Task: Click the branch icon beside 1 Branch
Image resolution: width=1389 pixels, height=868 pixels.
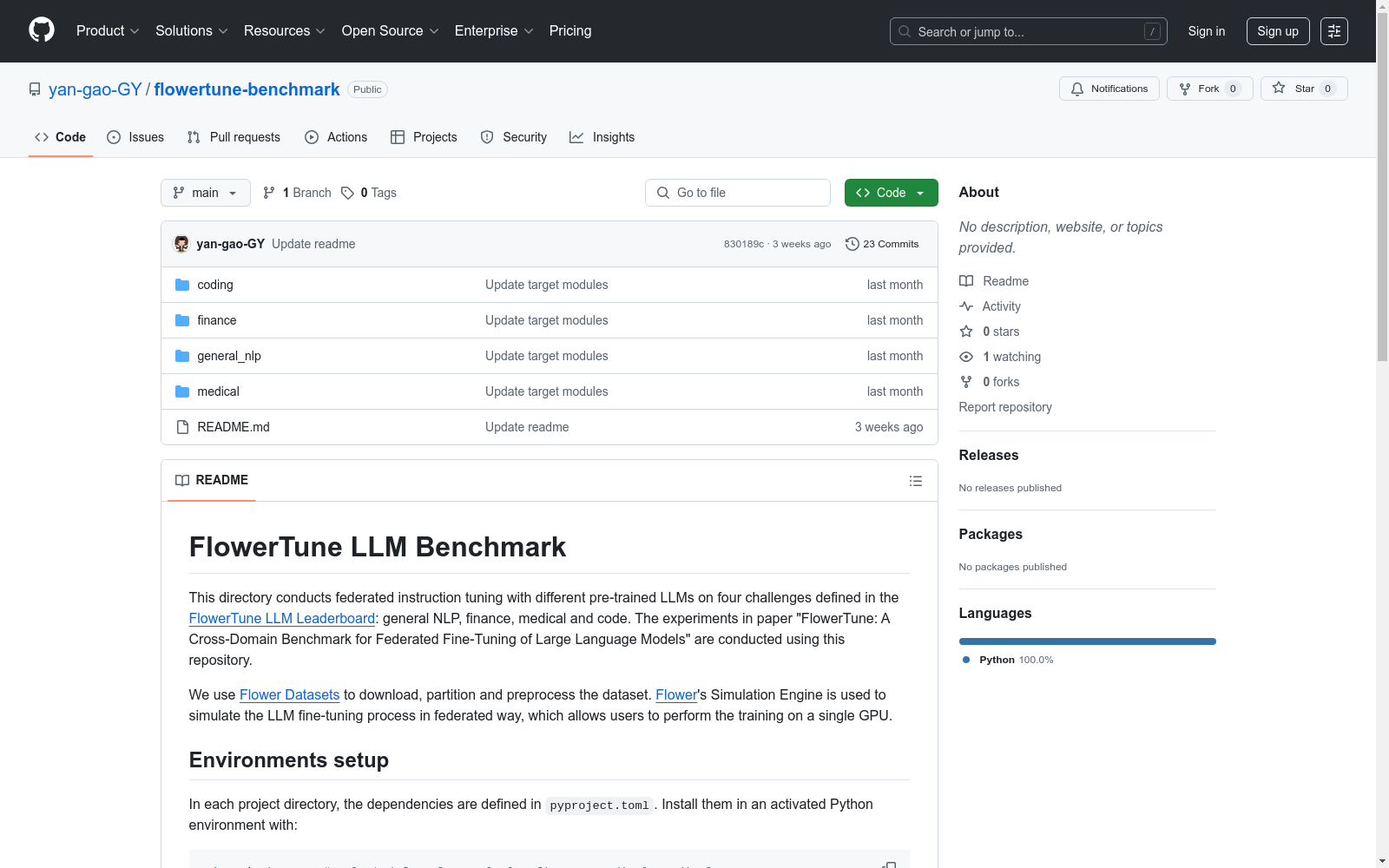Action: pyautogui.click(x=269, y=193)
